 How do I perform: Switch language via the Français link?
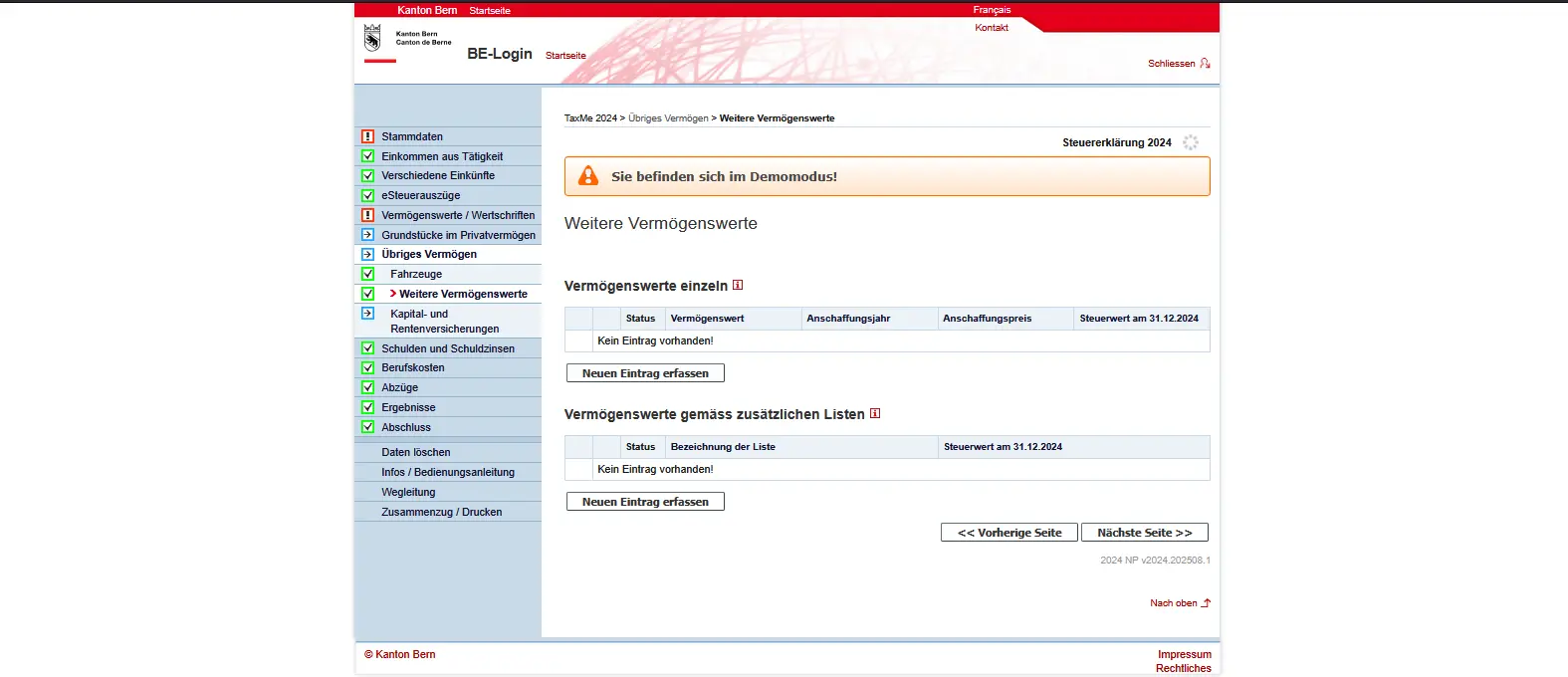992,10
